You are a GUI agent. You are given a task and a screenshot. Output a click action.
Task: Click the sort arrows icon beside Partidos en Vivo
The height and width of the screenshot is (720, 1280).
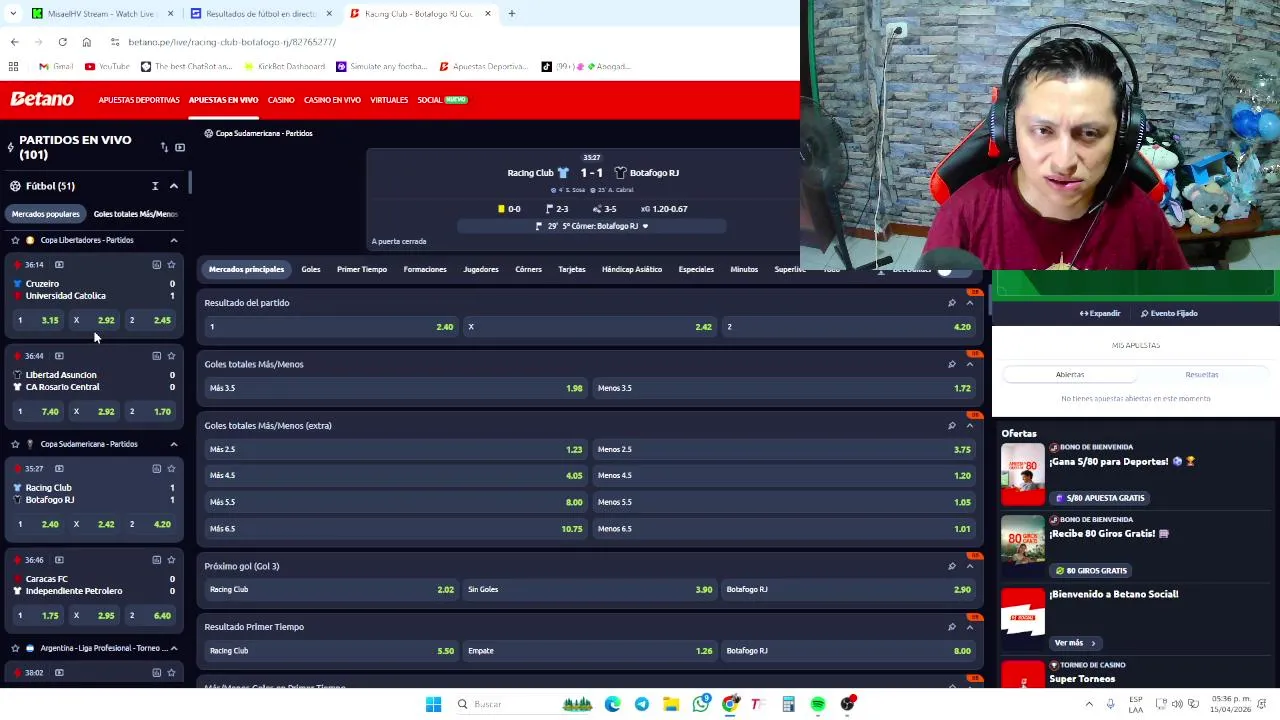tap(164, 147)
